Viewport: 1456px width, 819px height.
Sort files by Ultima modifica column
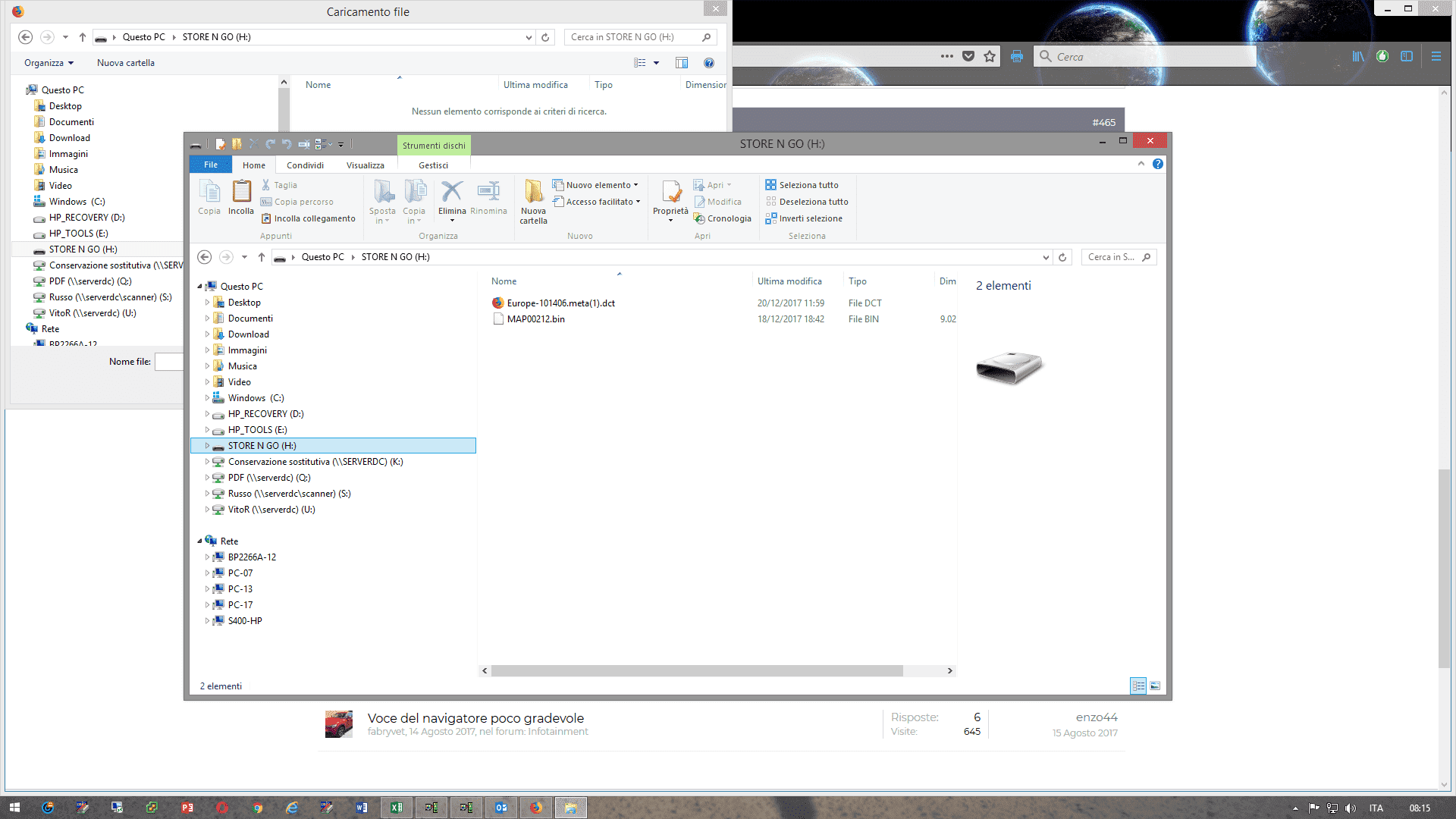click(x=789, y=281)
